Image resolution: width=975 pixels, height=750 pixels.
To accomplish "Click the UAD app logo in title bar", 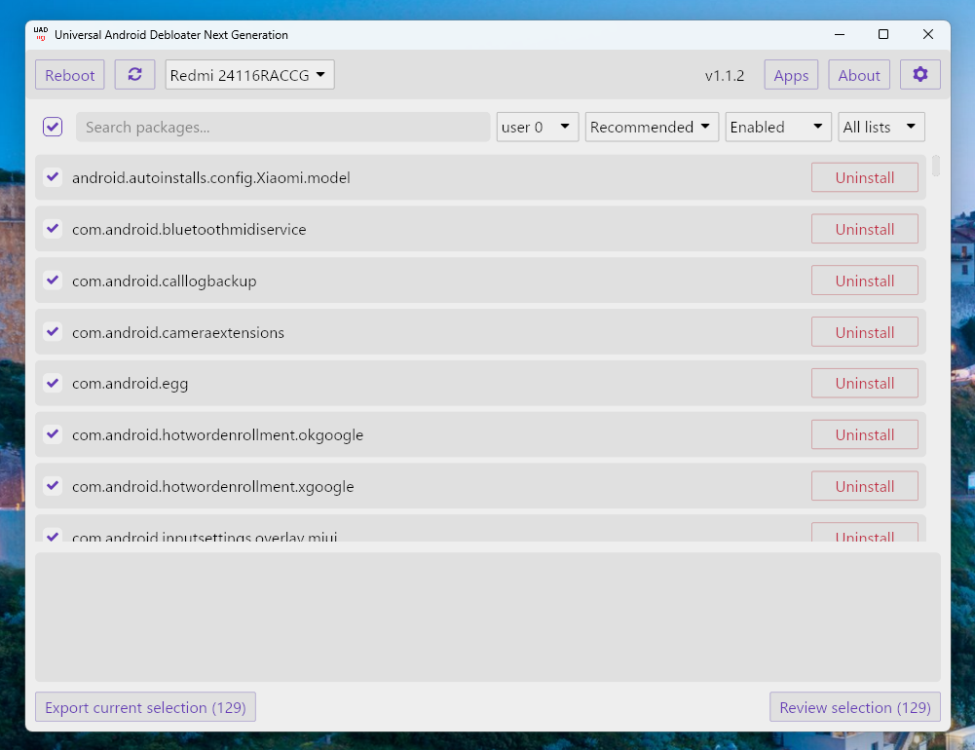I will pyautogui.click(x=41, y=34).
